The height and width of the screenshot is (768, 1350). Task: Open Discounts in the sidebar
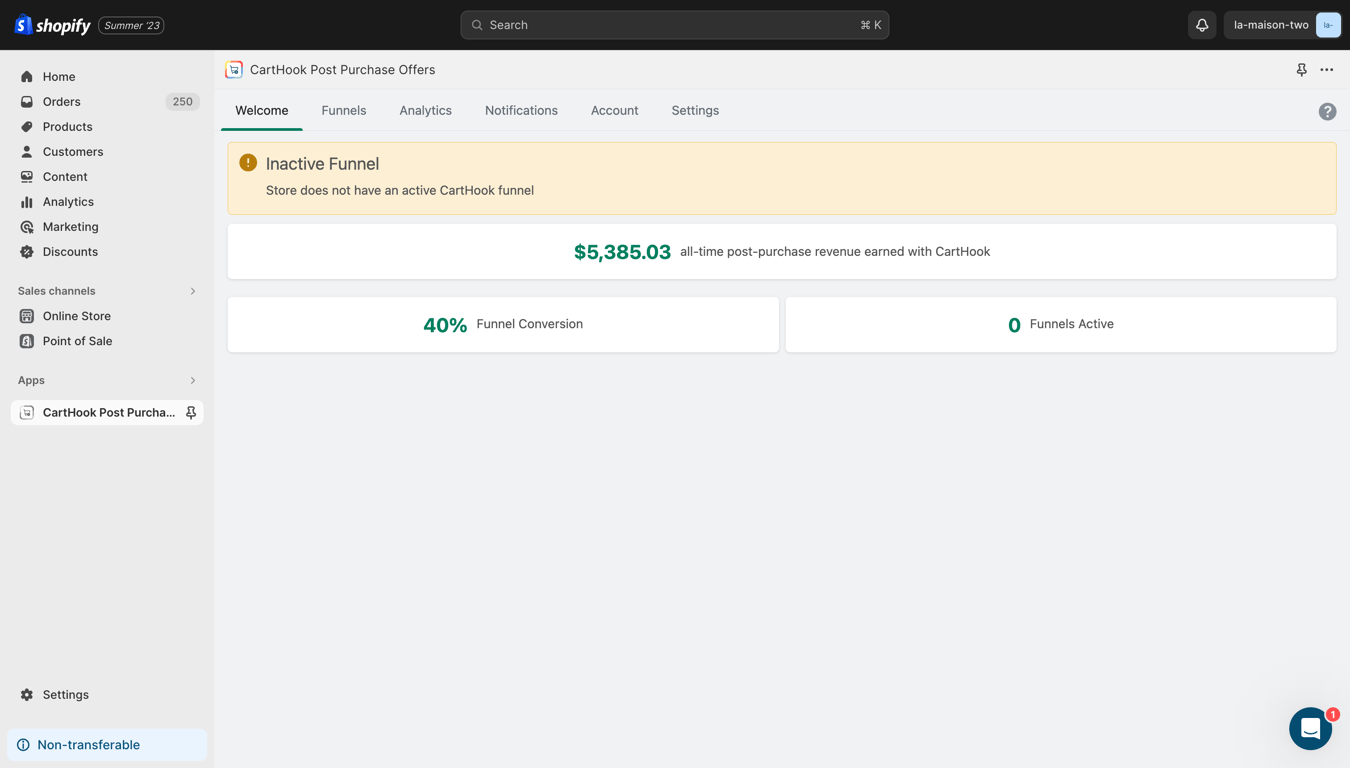coord(70,252)
